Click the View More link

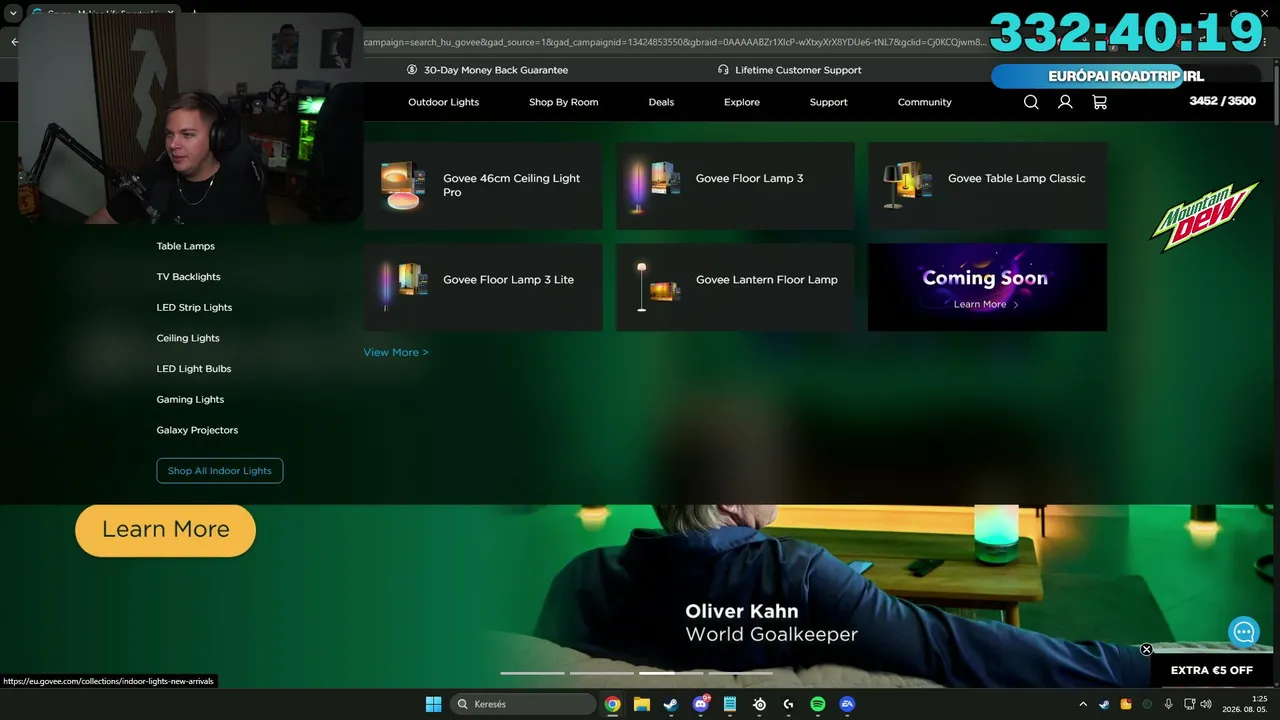coord(396,352)
